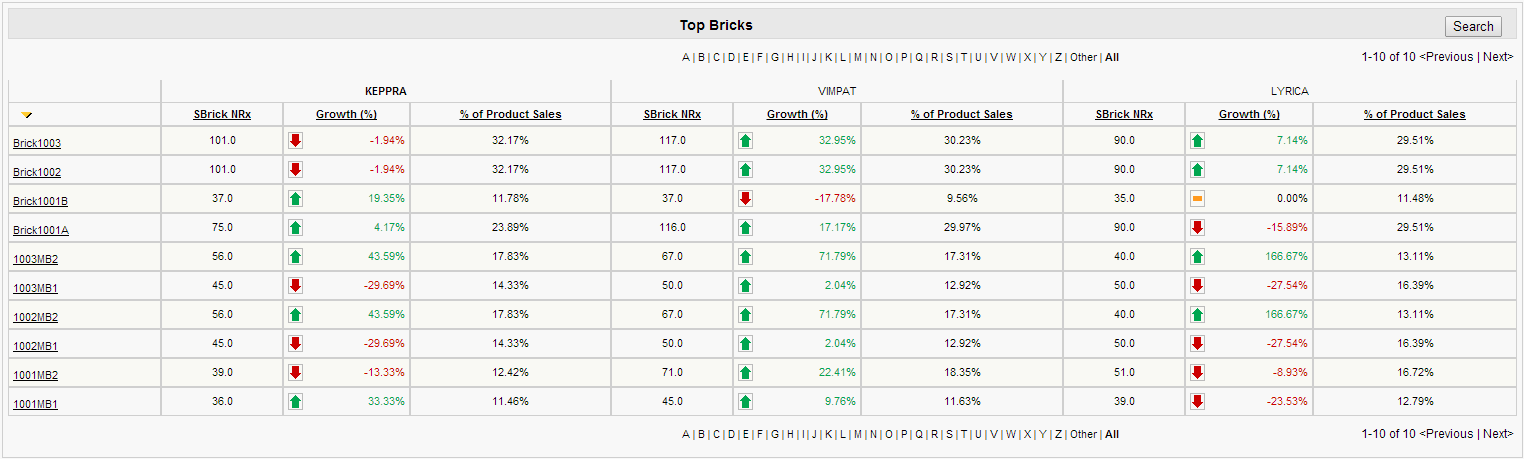Image resolution: width=1524 pixels, height=459 pixels.
Task: Select 'Other' filter in top alphabet bar
Action: coord(1083,58)
